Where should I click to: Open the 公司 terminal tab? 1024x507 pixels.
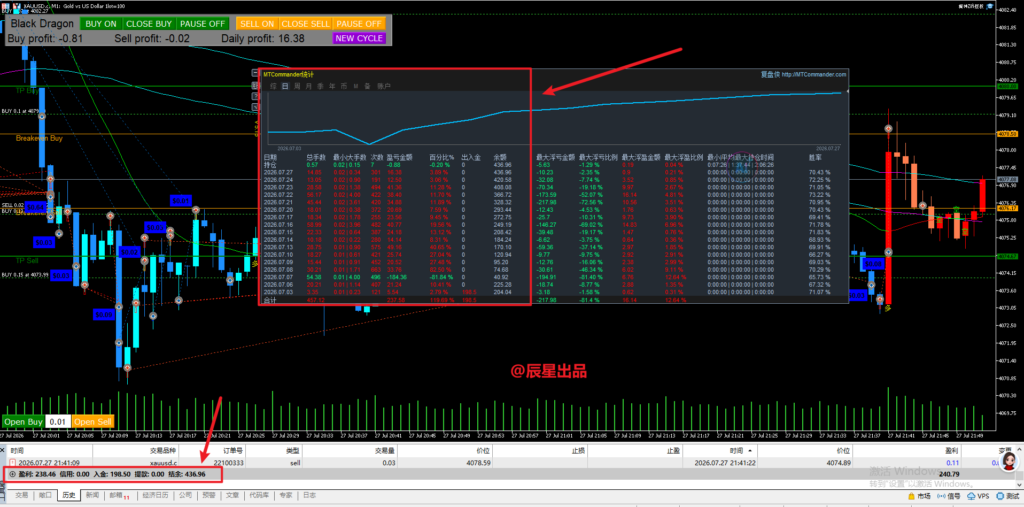(185, 495)
